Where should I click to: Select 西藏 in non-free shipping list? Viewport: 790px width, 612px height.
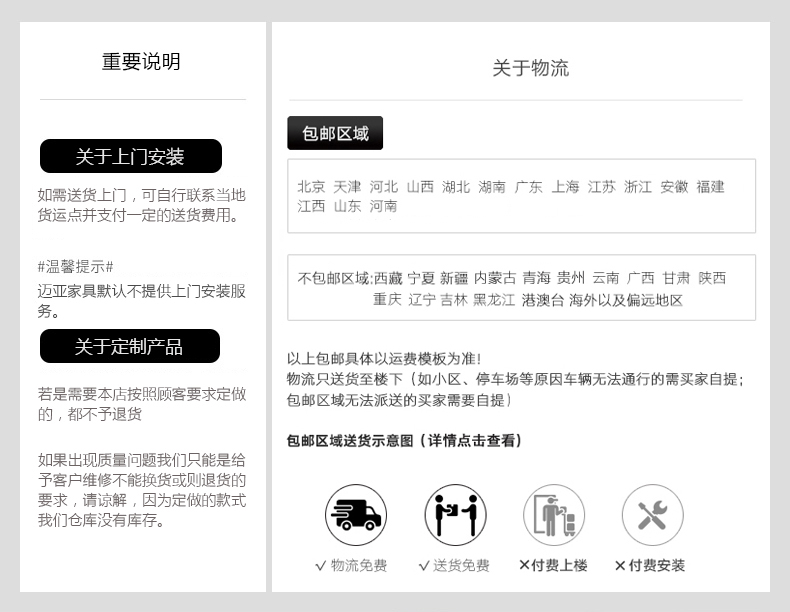[x=388, y=278]
